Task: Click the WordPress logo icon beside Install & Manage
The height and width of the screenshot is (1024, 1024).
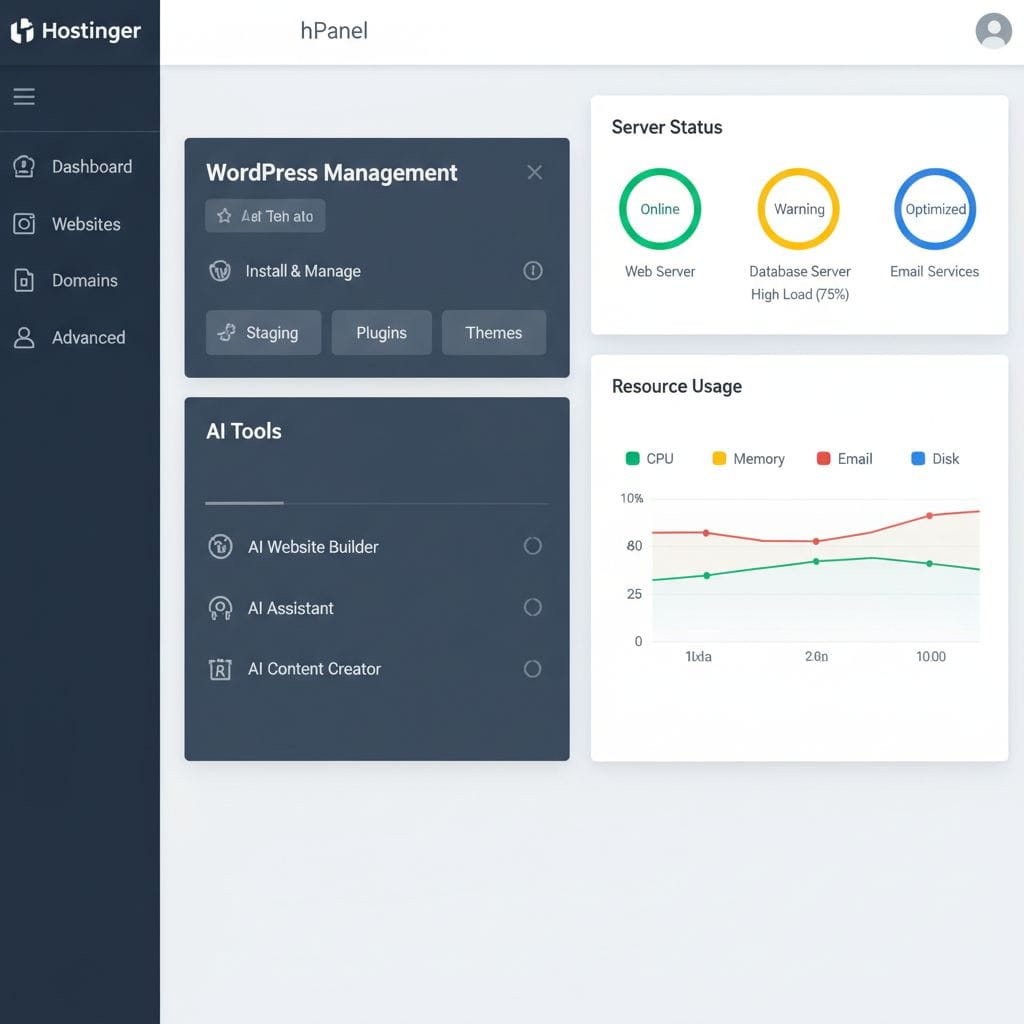Action: (x=220, y=270)
